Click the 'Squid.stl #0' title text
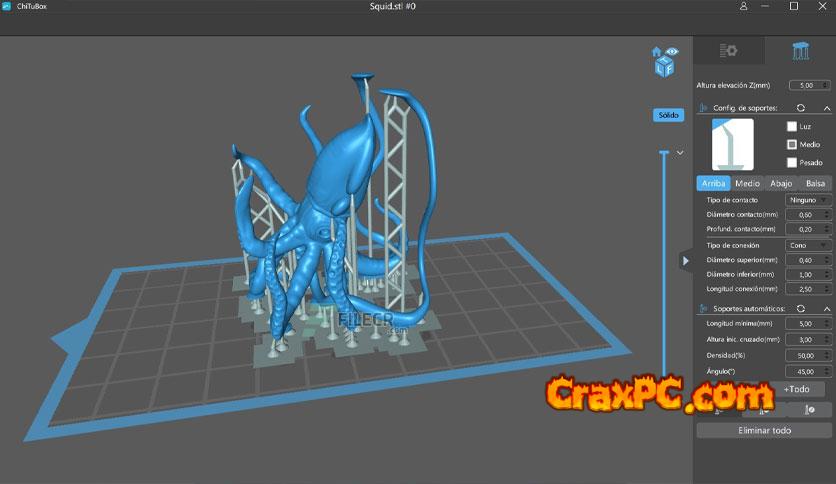 click(x=392, y=6)
